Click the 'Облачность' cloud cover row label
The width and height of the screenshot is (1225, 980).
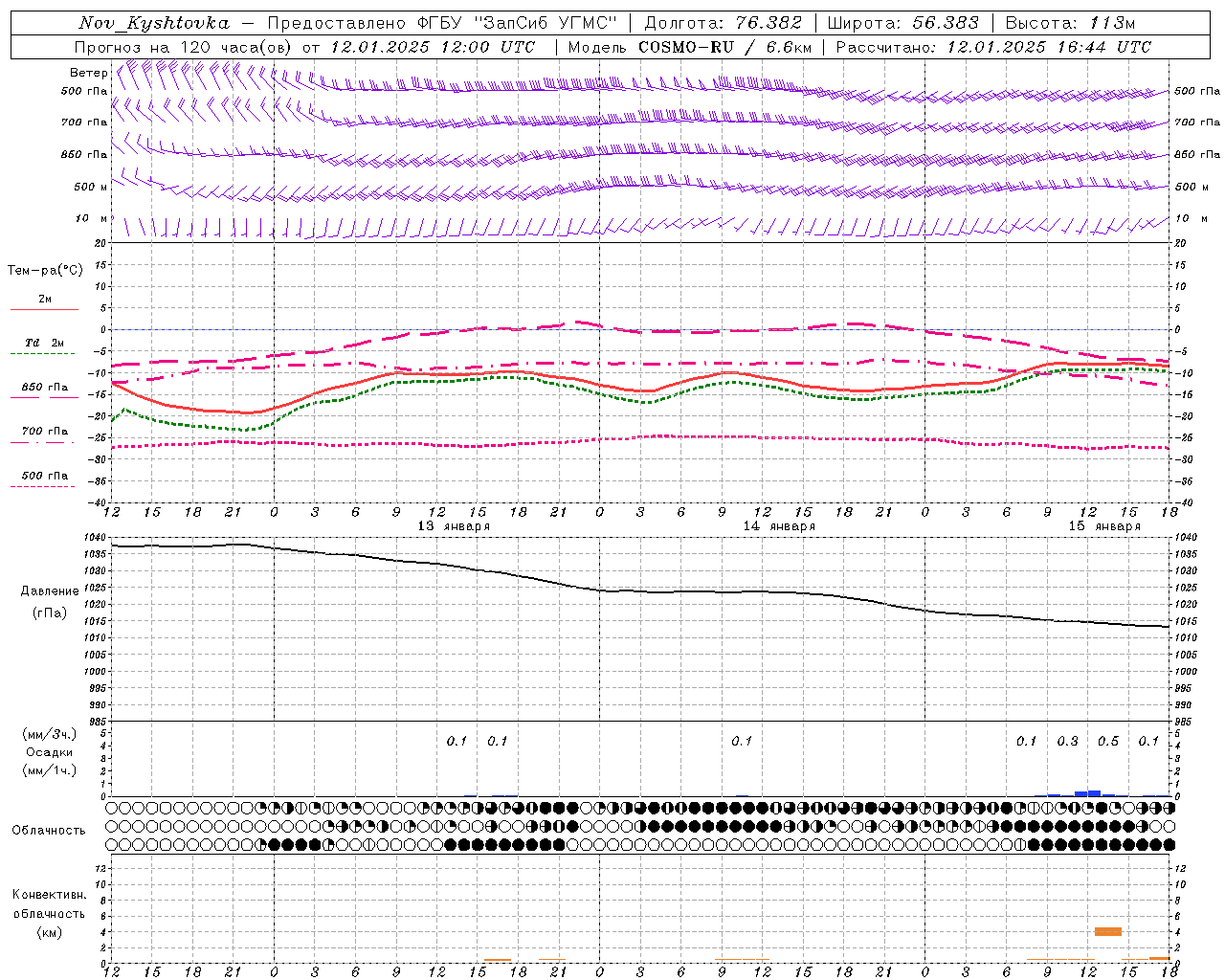click(x=49, y=830)
